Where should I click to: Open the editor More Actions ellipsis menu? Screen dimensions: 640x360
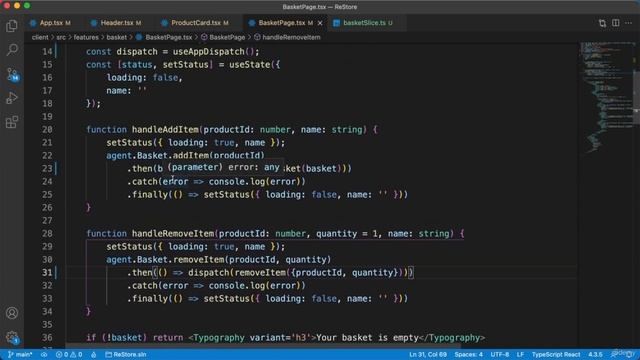(x=629, y=23)
